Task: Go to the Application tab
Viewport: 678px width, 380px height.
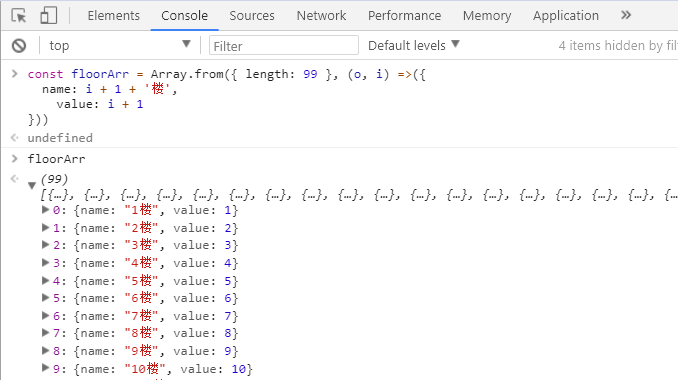Action: (x=566, y=16)
